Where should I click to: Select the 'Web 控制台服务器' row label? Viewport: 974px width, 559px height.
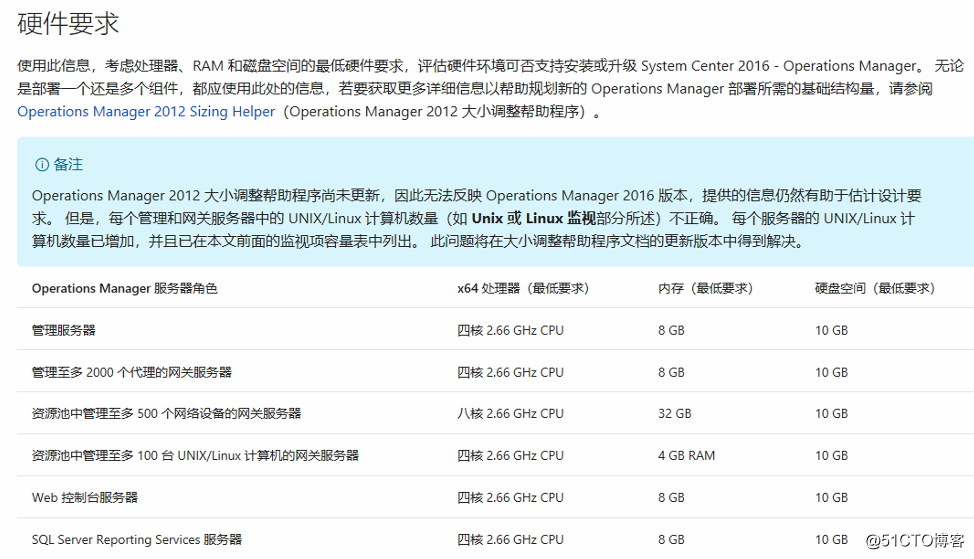(x=84, y=498)
